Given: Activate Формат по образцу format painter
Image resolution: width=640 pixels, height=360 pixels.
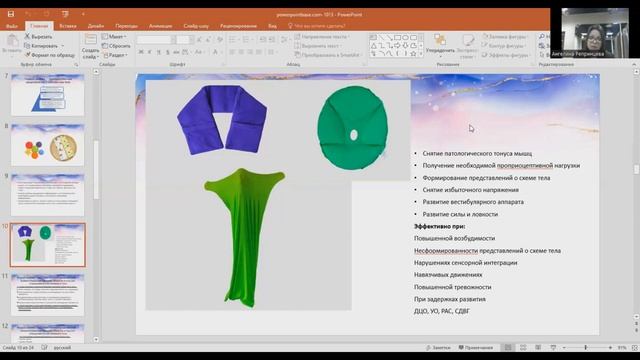Looking at the screenshot, I should (x=50, y=55).
